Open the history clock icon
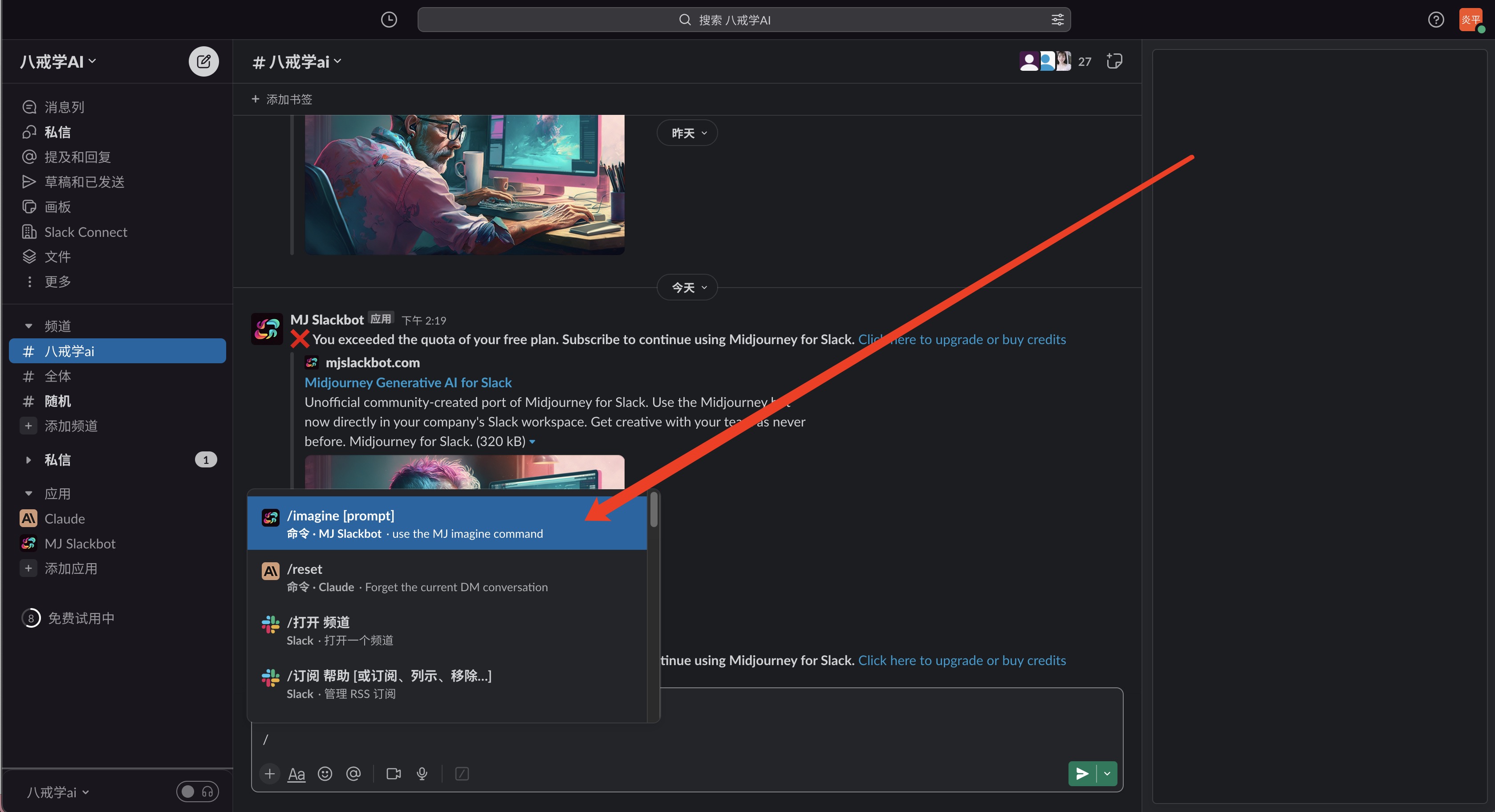 click(389, 20)
